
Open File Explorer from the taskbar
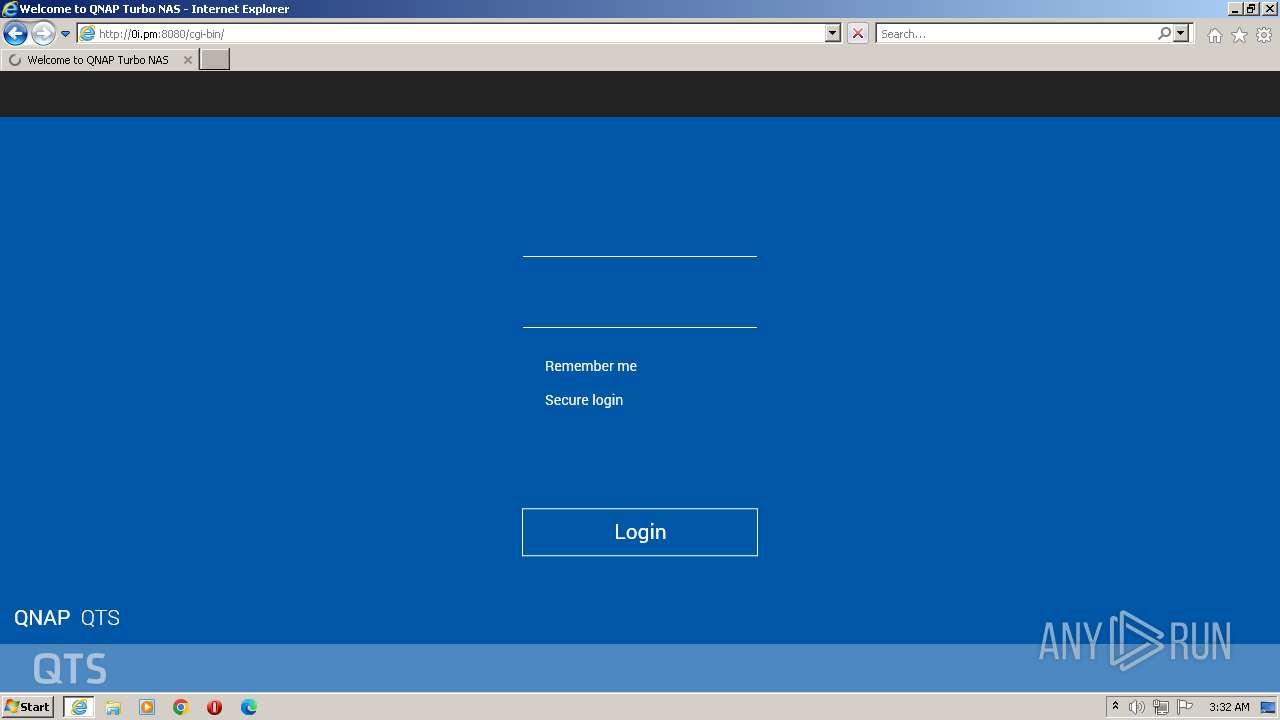tap(113, 707)
